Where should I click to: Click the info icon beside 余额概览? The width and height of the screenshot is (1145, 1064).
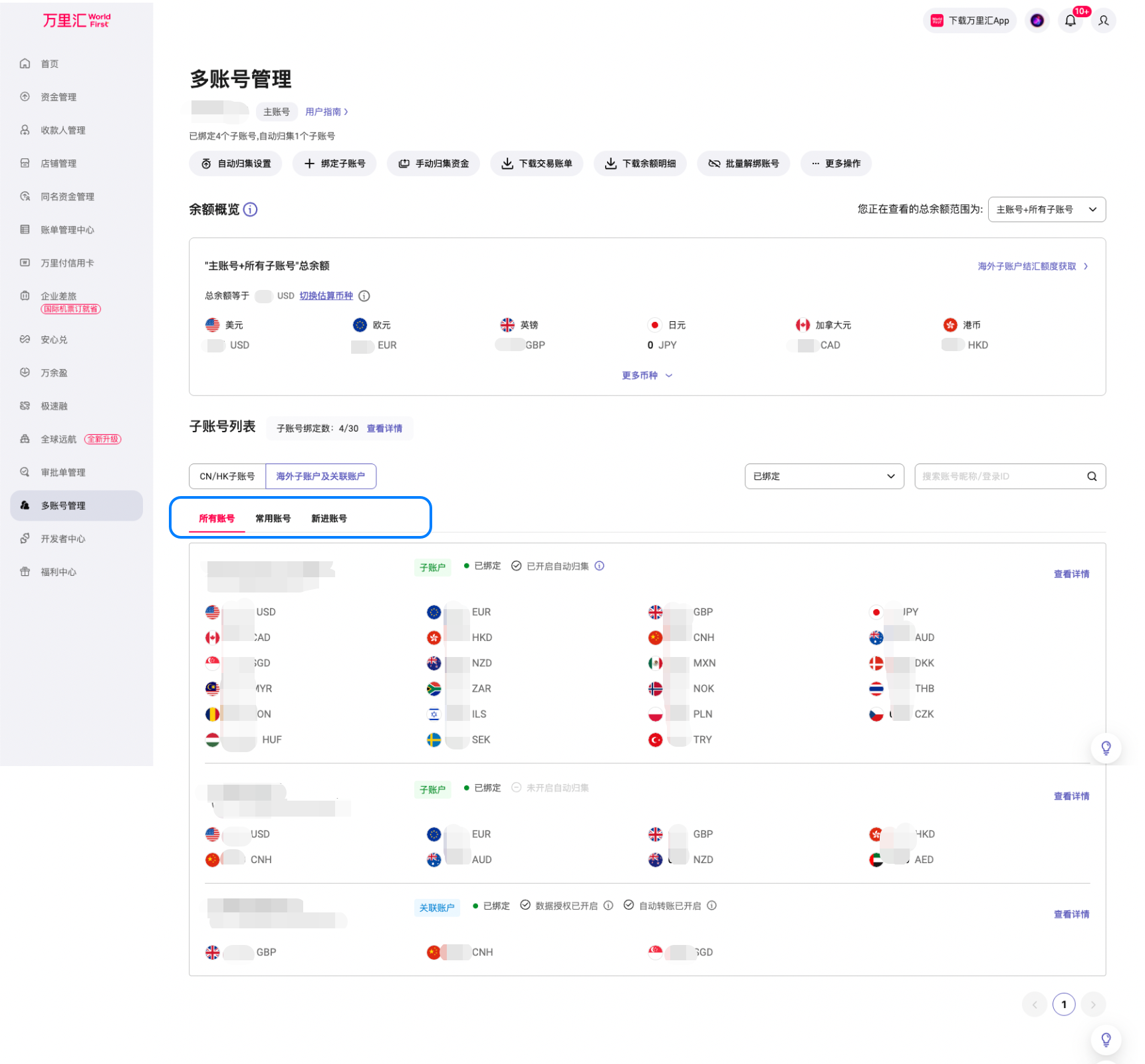[250, 209]
